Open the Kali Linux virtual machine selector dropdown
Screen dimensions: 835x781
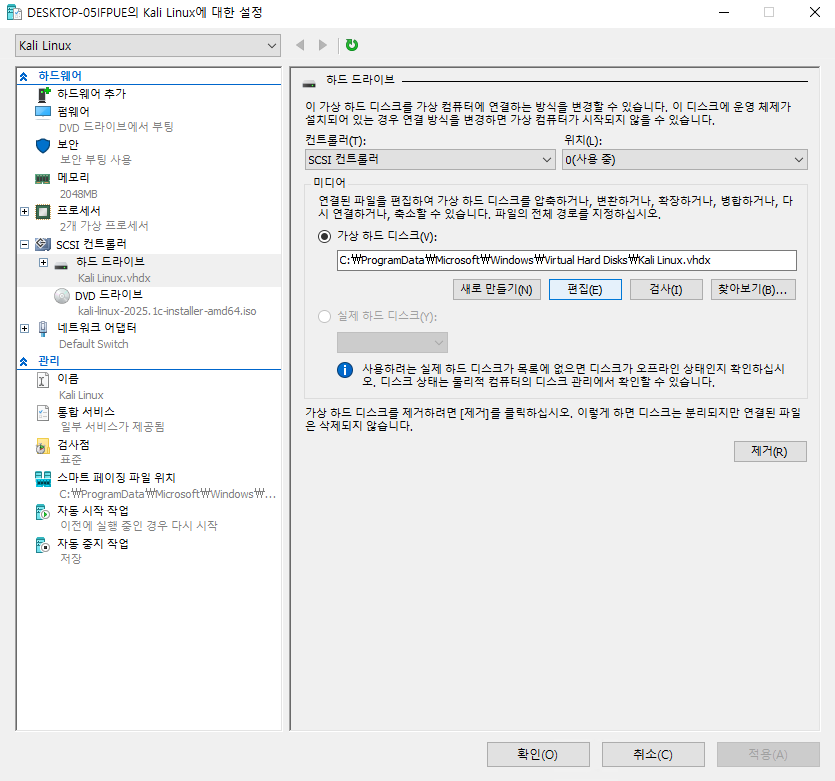pos(148,46)
